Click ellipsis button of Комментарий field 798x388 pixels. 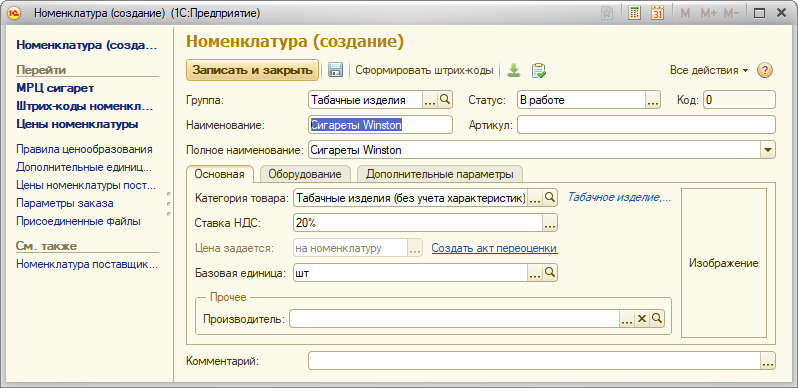click(768, 362)
